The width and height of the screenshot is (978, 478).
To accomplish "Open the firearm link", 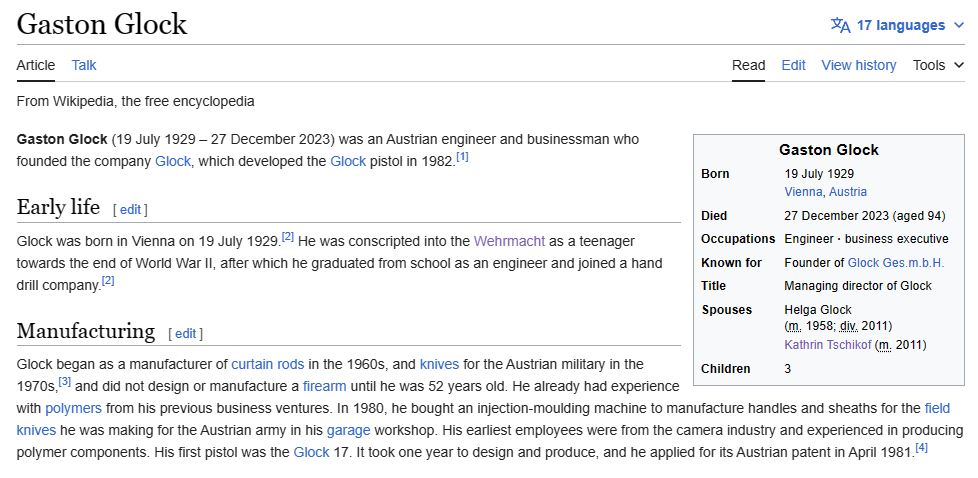I will [324, 386].
